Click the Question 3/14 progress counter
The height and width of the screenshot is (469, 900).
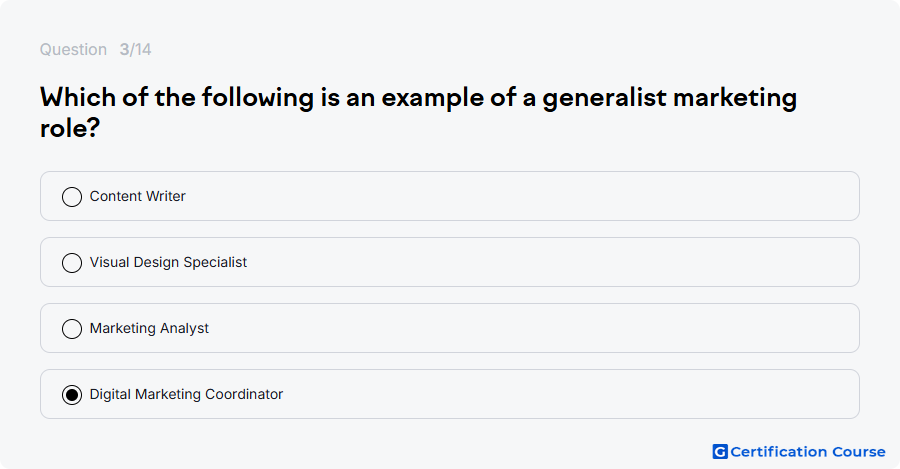(96, 49)
